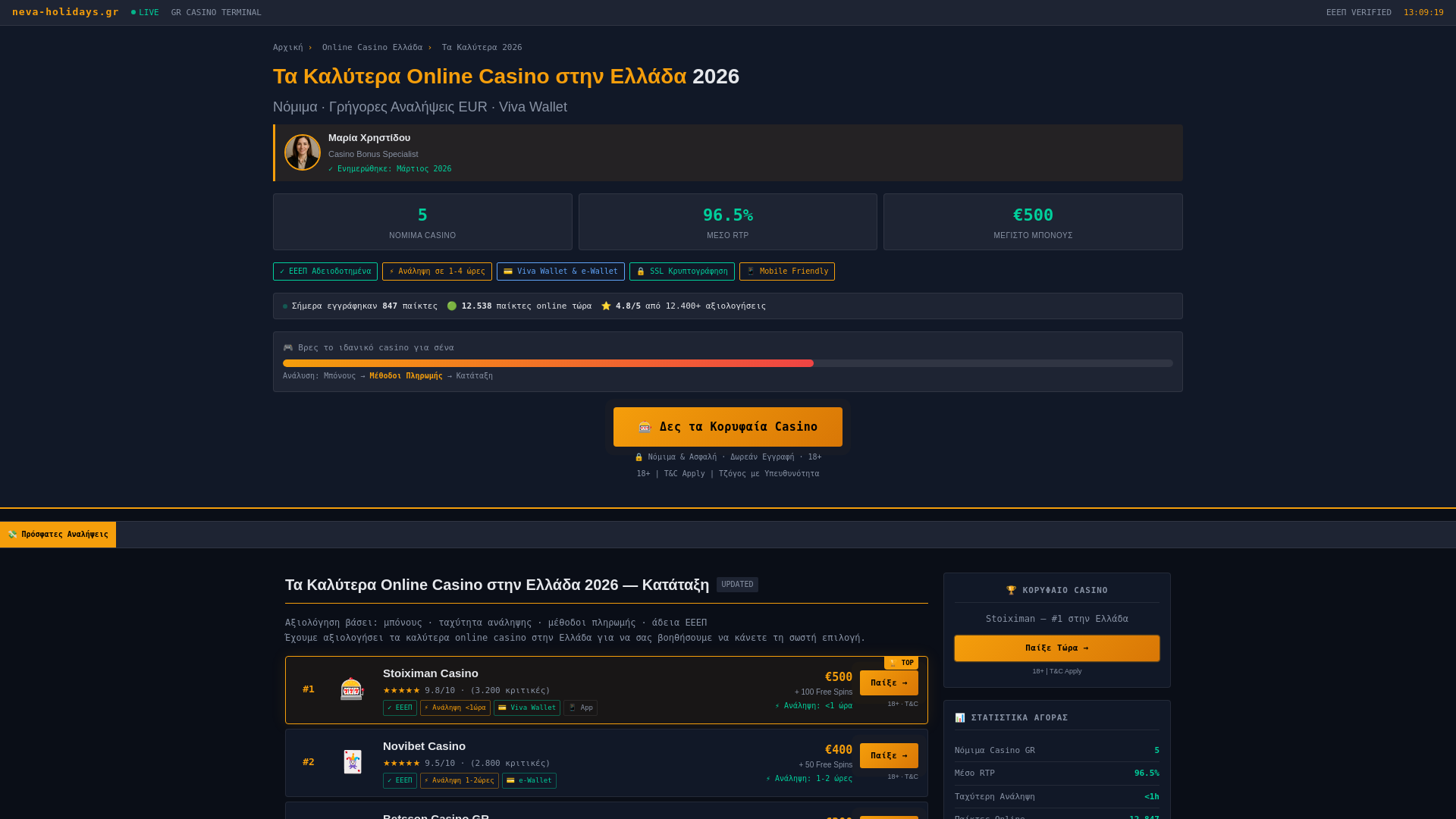
Task: Select Μέσο RTP statistic row
Action: [1057, 773]
